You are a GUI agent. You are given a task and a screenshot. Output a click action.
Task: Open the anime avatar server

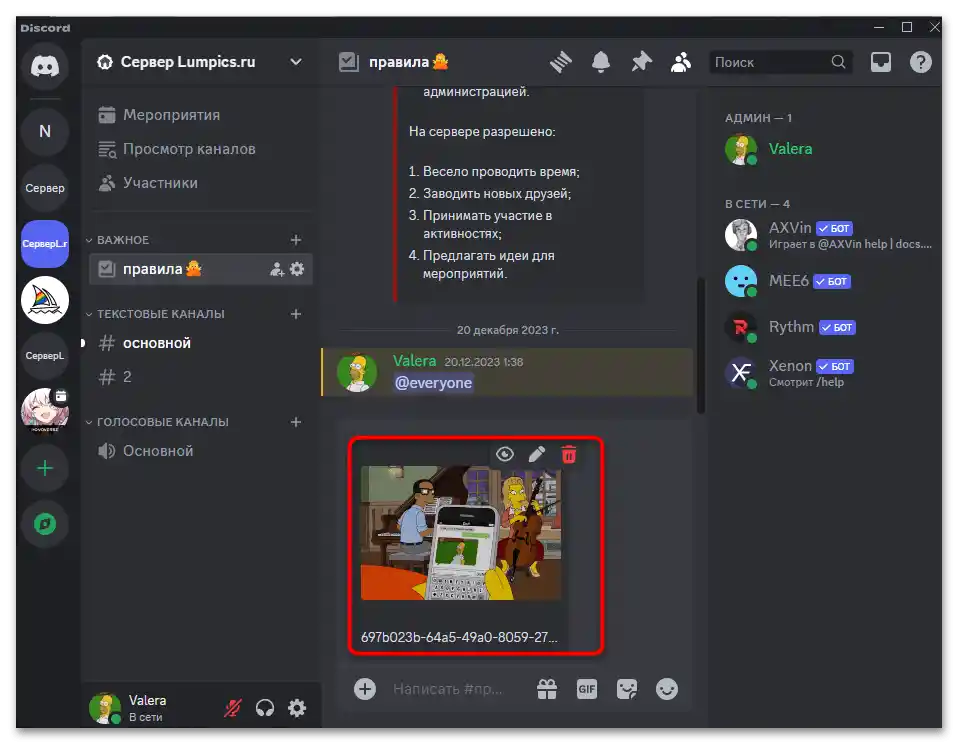click(x=45, y=411)
